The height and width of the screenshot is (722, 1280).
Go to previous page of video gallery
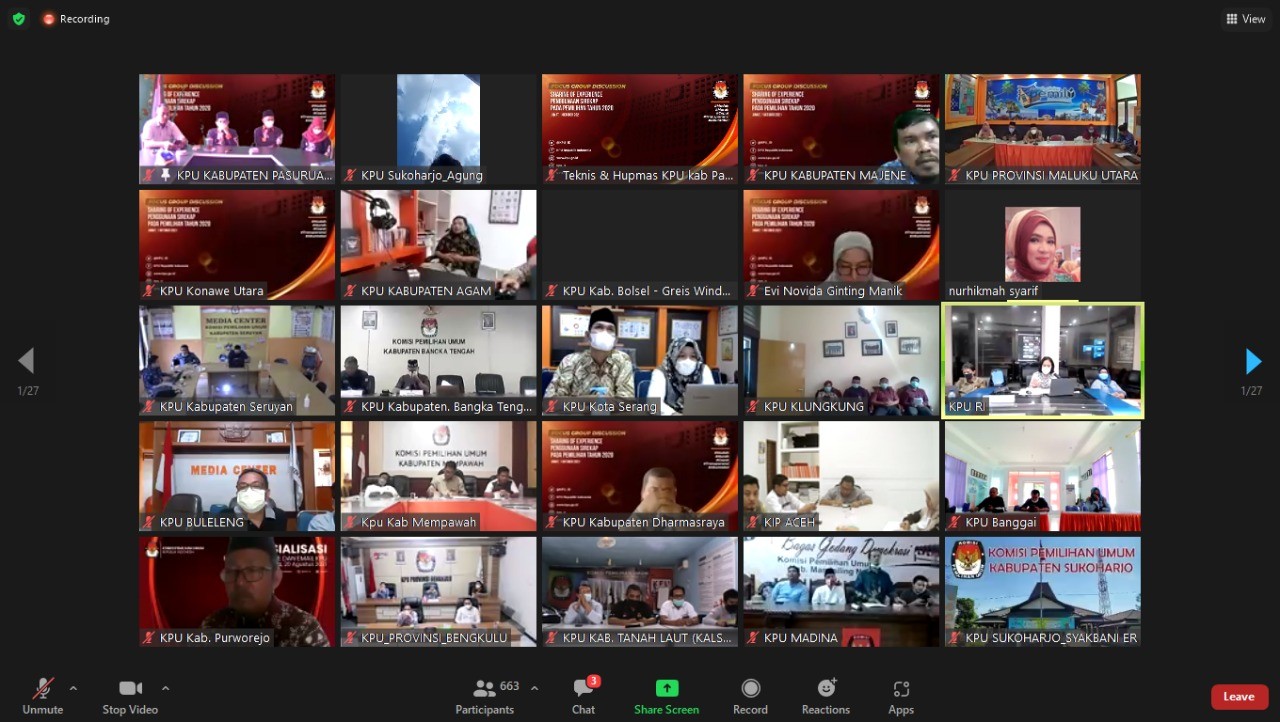click(x=26, y=361)
